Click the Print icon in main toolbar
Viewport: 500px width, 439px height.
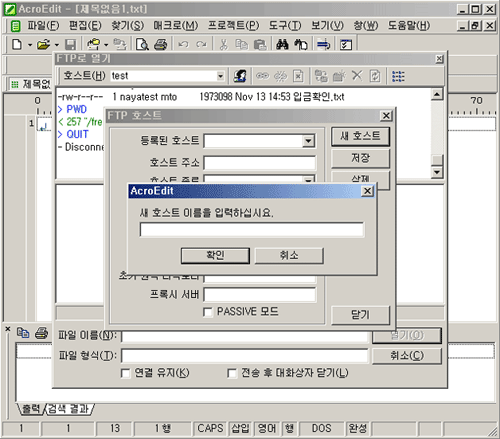[161, 44]
